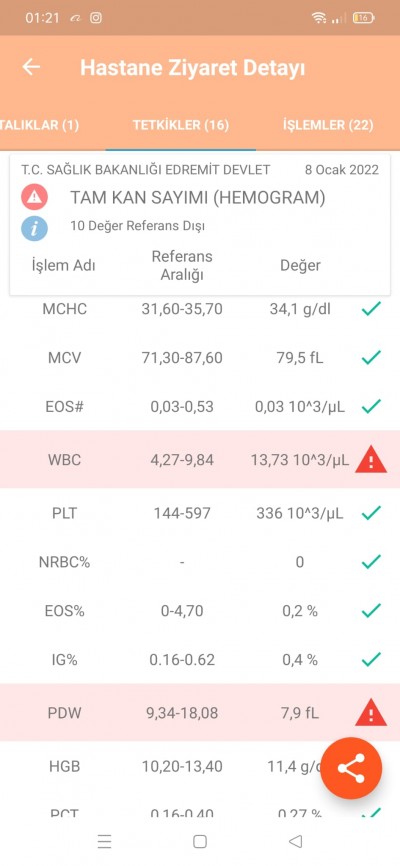This screenshot has height=866, width=400.
Task: Tap the blue info icon beside 10 Değer Referans Dışı
Action: (x=34, y=228)
